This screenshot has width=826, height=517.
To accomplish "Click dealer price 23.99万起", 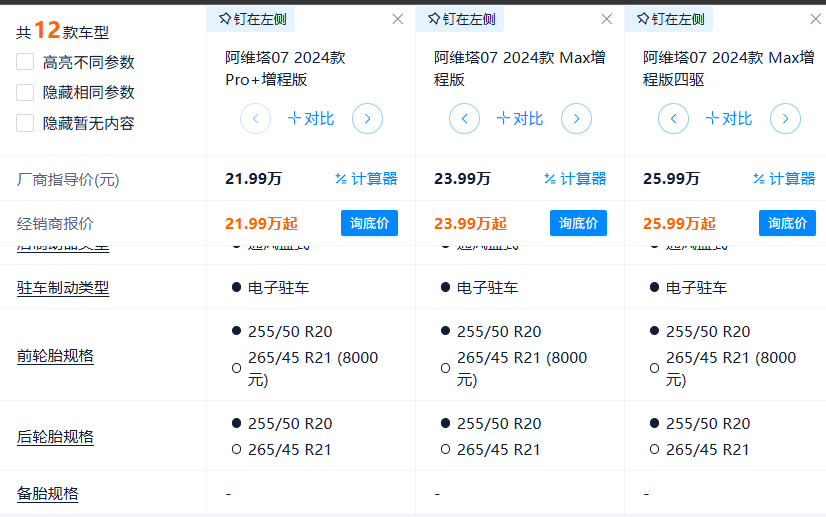I will [470, 223].
